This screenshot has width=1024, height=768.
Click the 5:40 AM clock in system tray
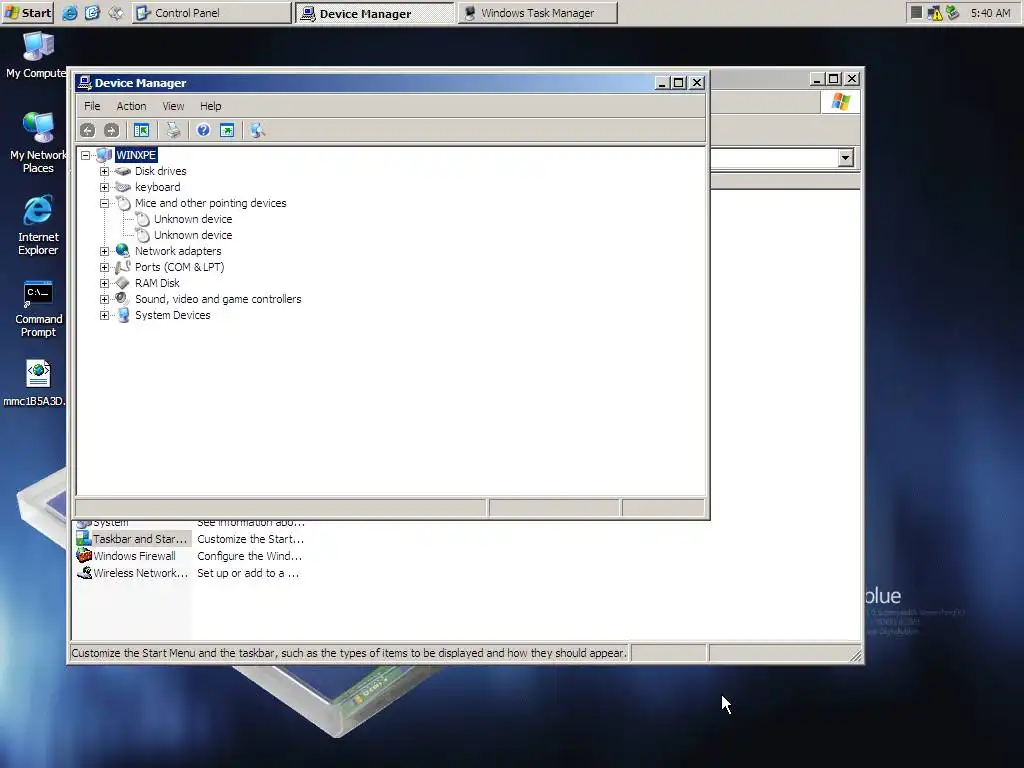click(x=990, y=13)
